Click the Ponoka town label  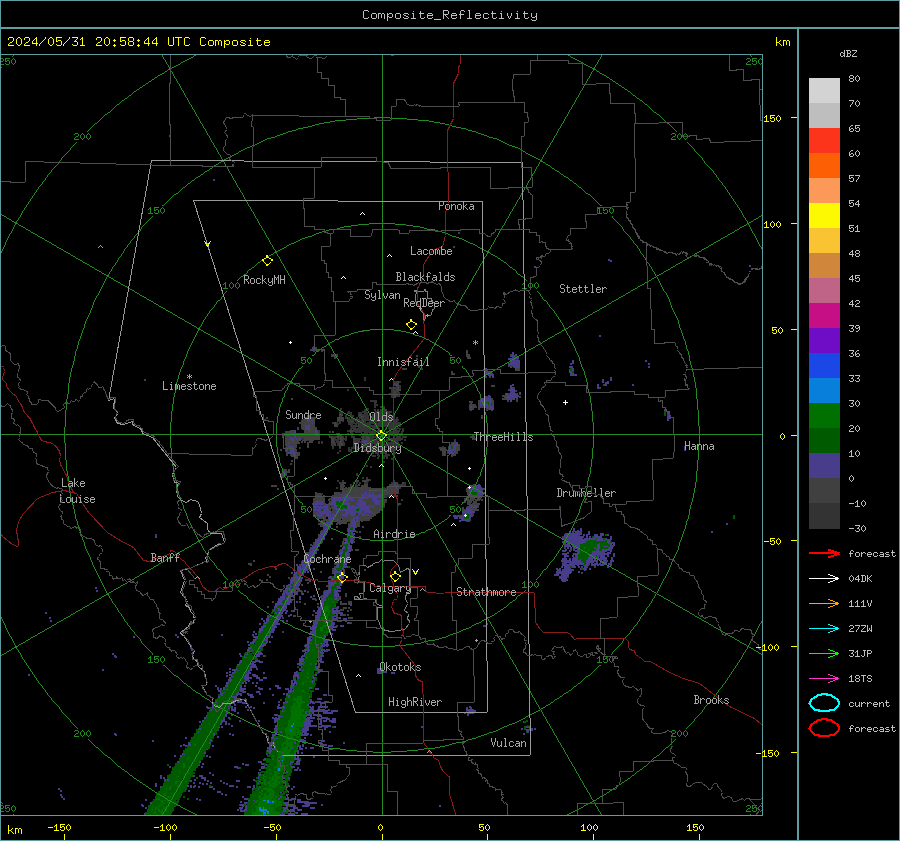point(456,206)
